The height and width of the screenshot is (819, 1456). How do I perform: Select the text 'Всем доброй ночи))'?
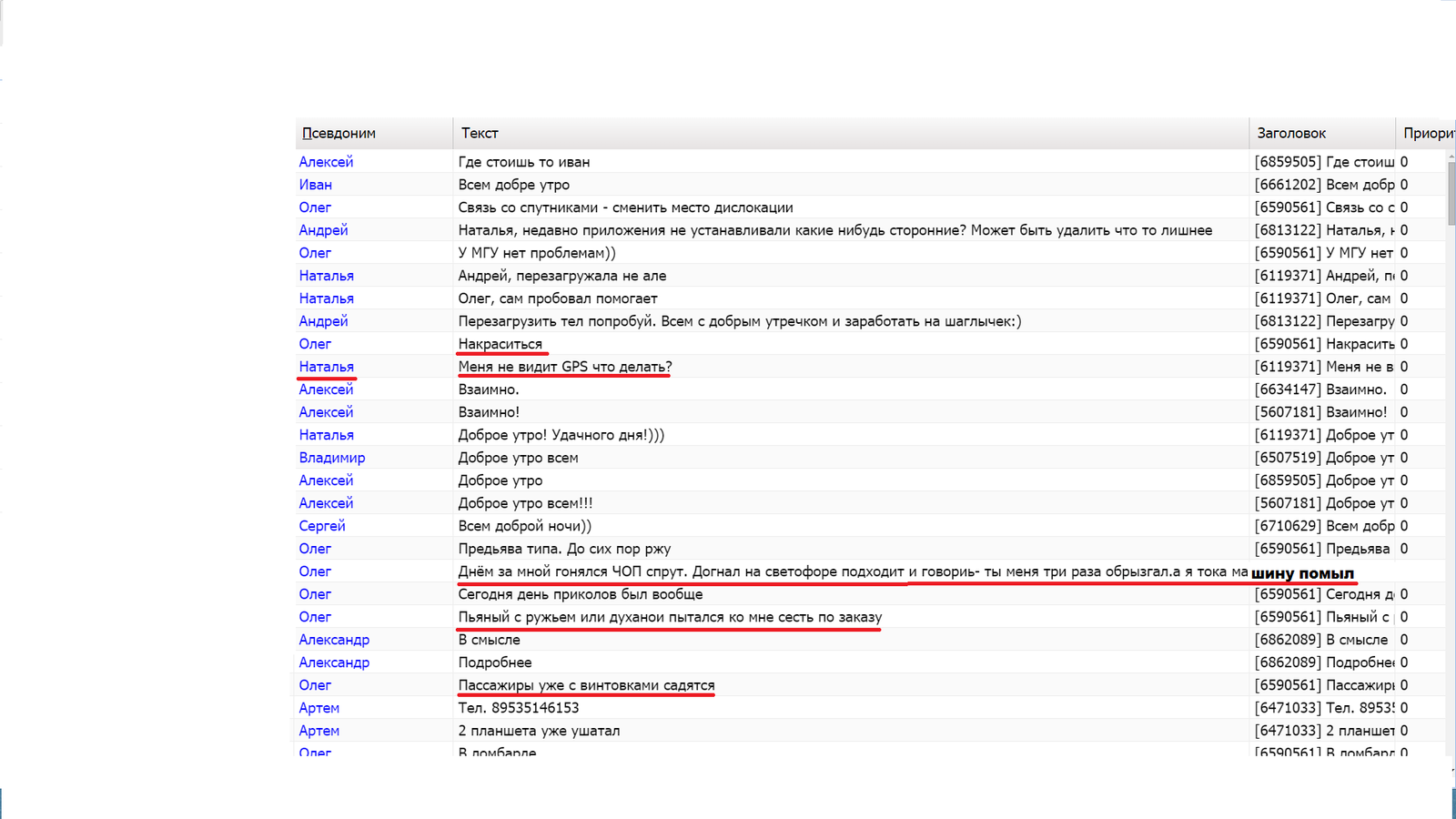click(x=525, y=526)
